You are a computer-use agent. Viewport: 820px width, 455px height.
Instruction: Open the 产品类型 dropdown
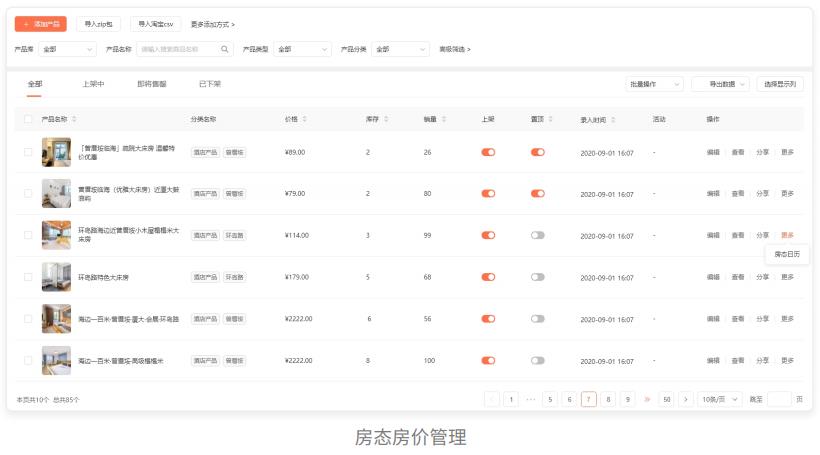tap(302, 49)
